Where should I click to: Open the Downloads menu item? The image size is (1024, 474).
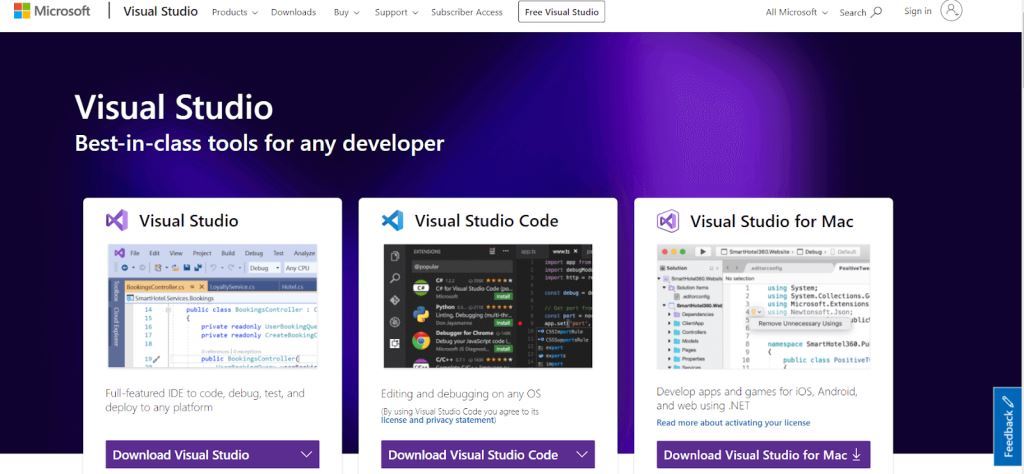tap(293, 12)
